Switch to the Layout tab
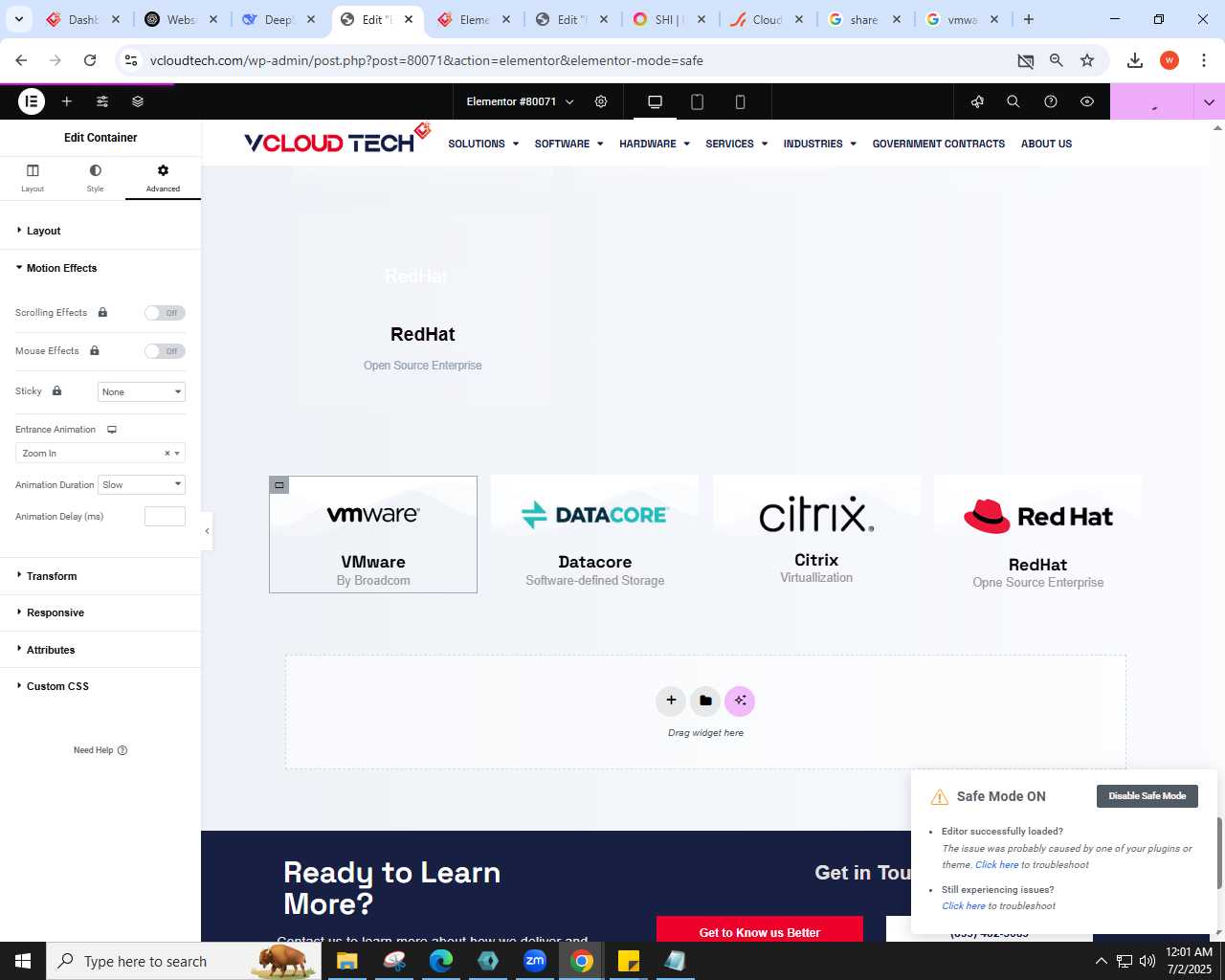1225x980 pixels. (33, 178)
